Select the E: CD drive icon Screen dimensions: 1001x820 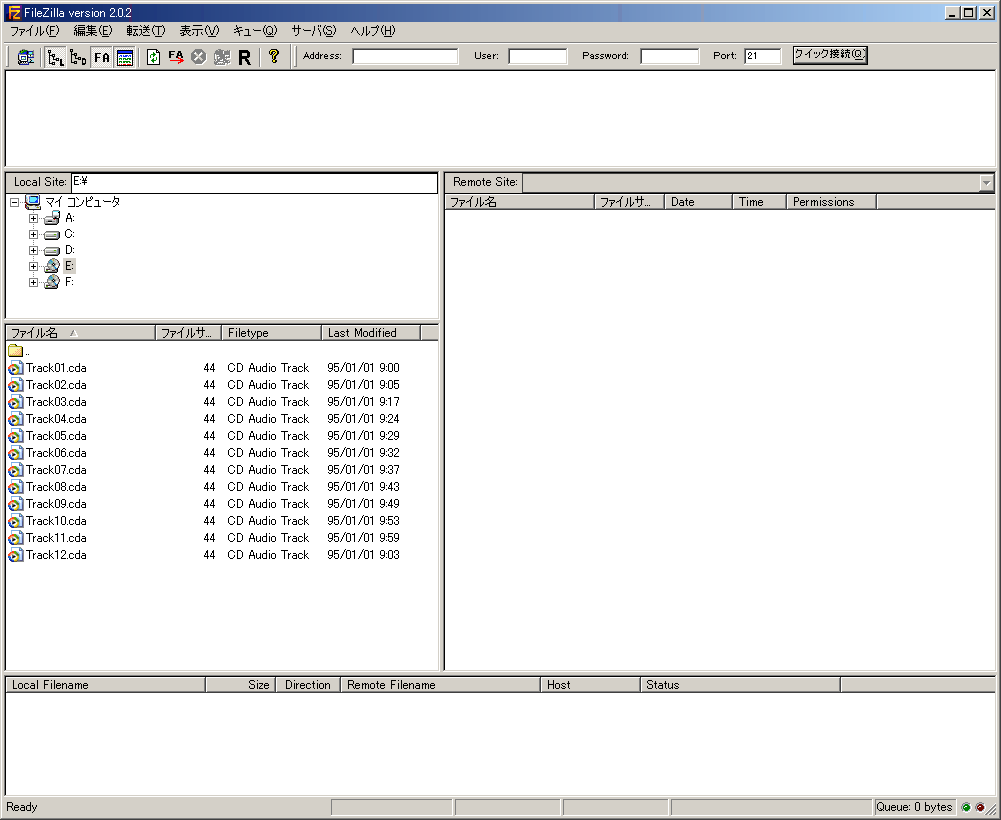52,266
